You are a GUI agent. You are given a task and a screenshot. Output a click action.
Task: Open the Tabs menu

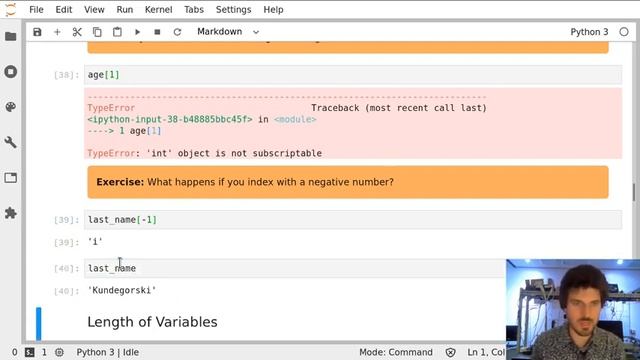click(194, 9)
